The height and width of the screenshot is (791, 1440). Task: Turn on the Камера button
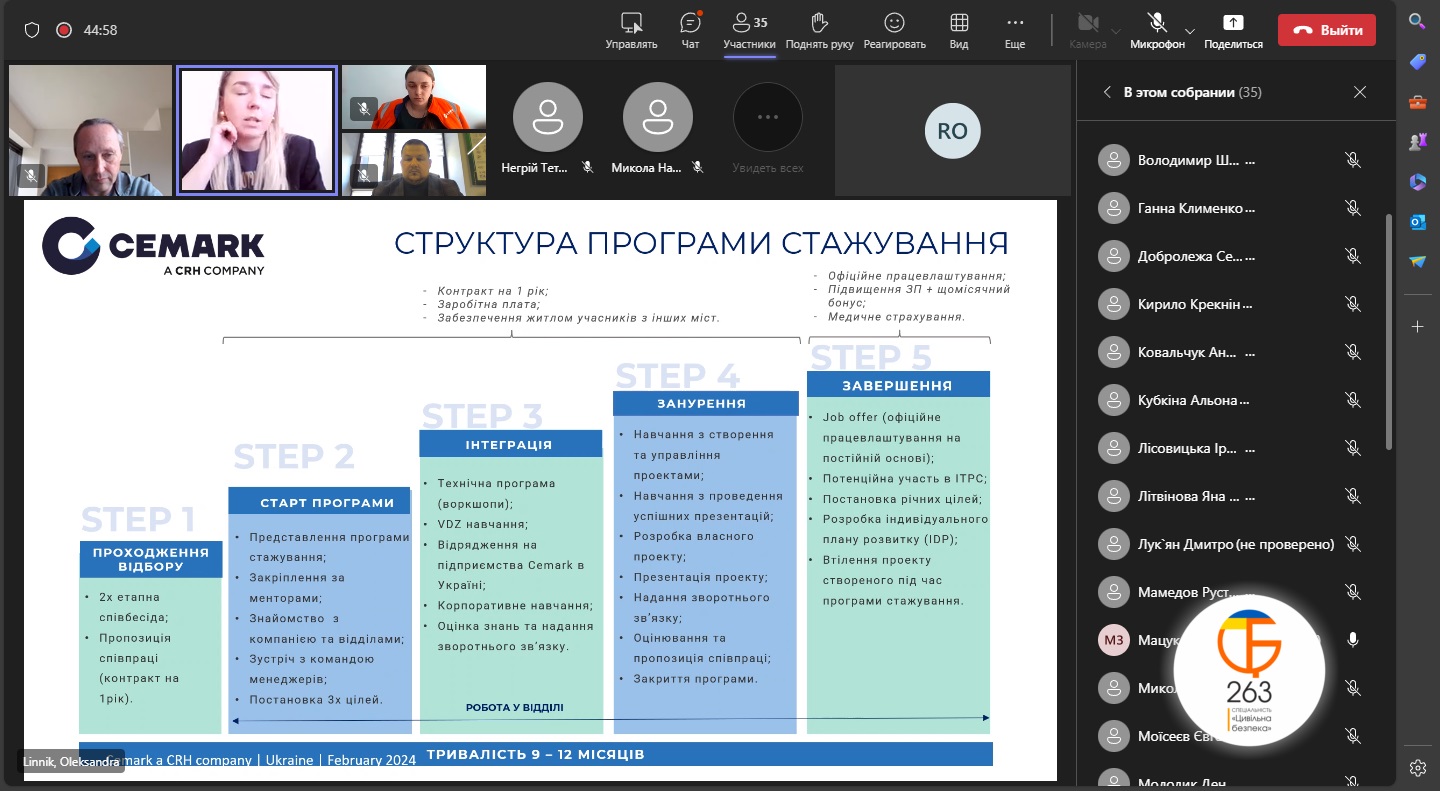point(1087,30)
